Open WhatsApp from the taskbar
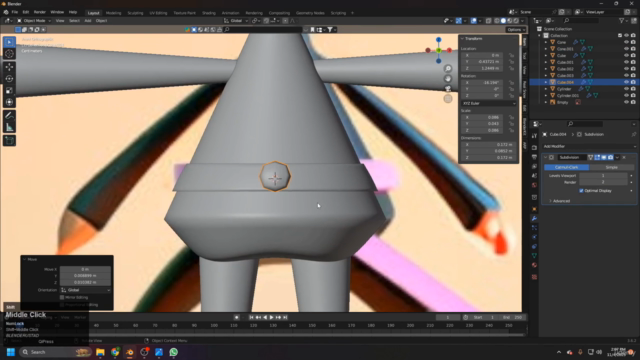 [174, 352]
